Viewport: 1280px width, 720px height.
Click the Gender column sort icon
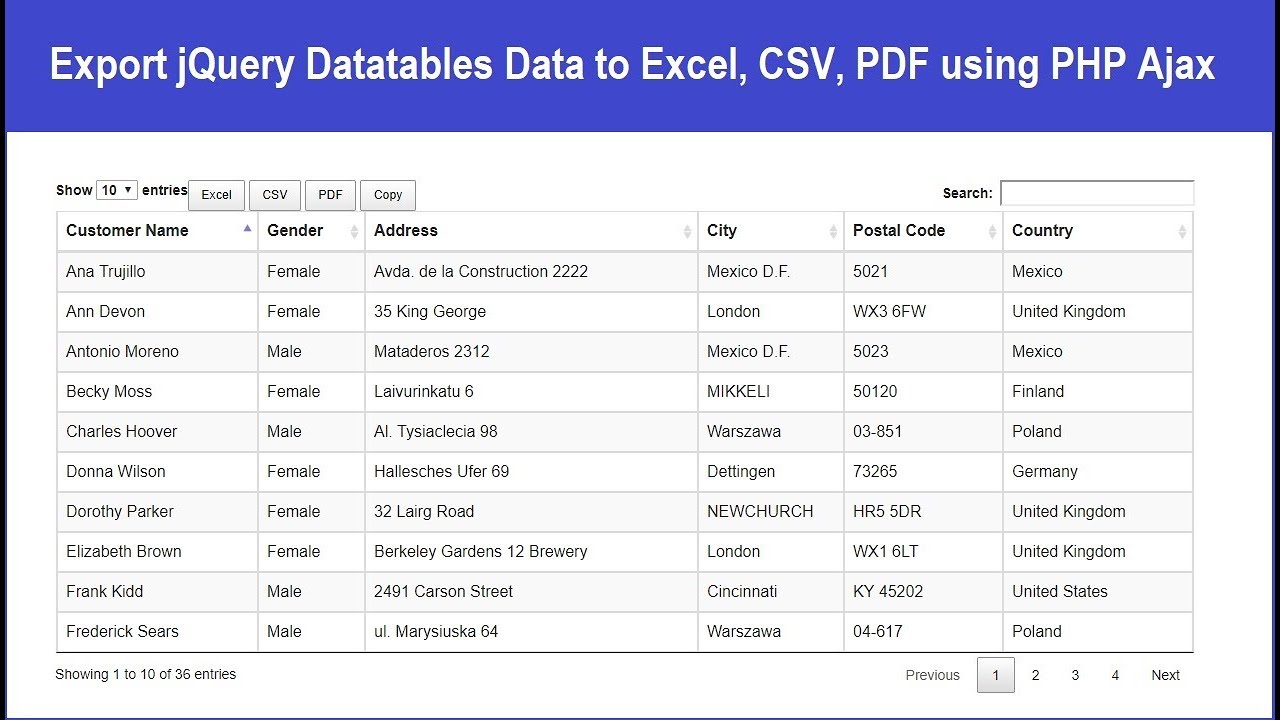point(354,231)
